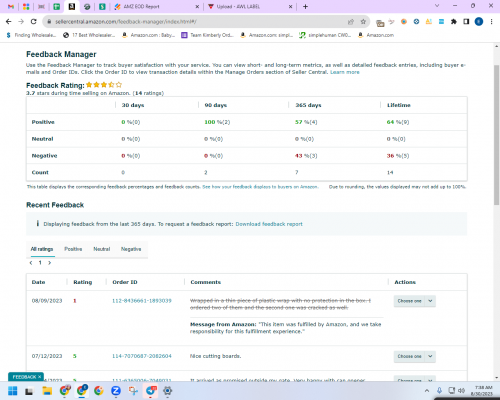Switch to the Negative ratings tab
This screenshot has width=500, height=400.
click(131, 249)
